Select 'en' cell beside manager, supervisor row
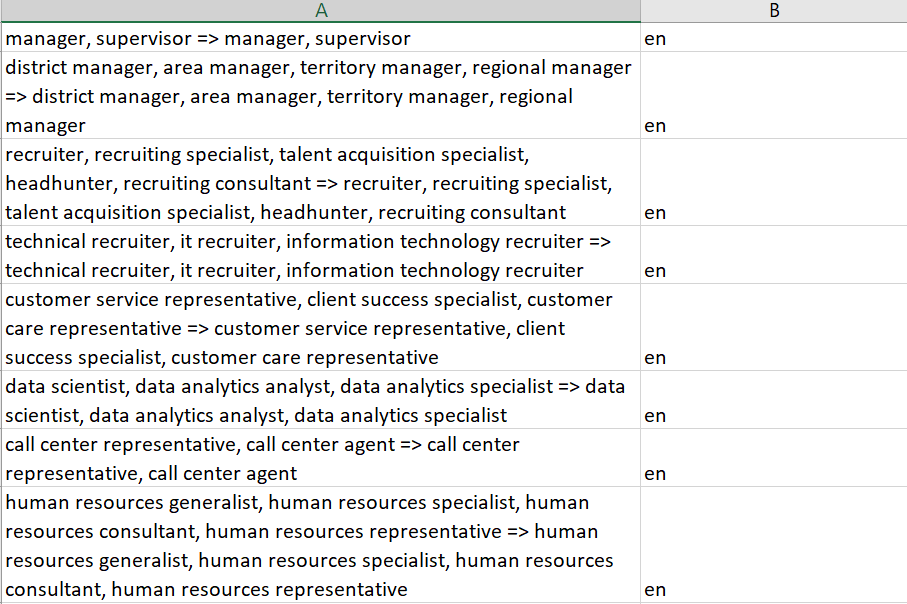Viewport: 907px width, 604px height. pos(774,38)
